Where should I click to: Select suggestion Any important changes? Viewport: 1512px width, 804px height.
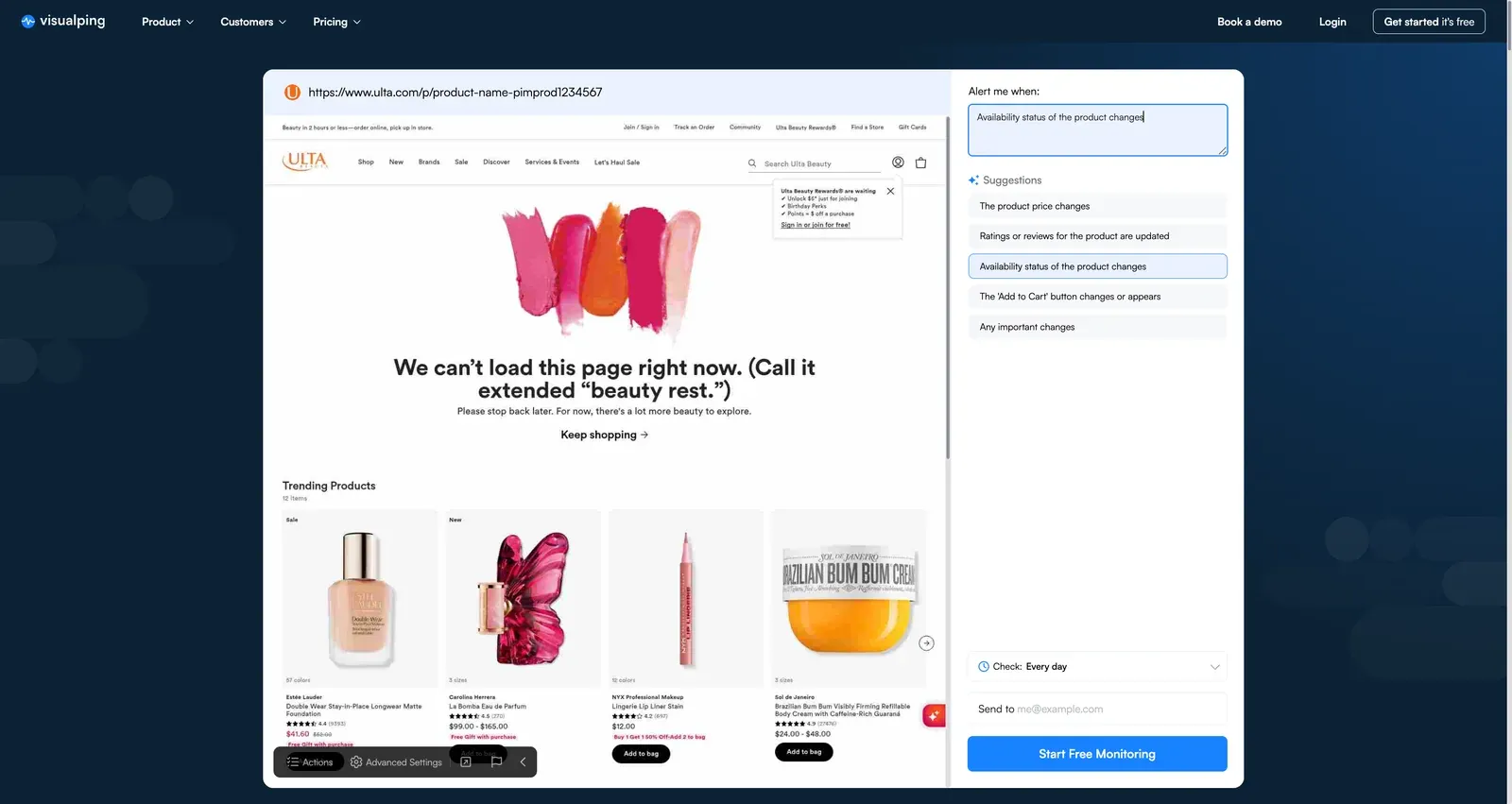click(1097, 327)
